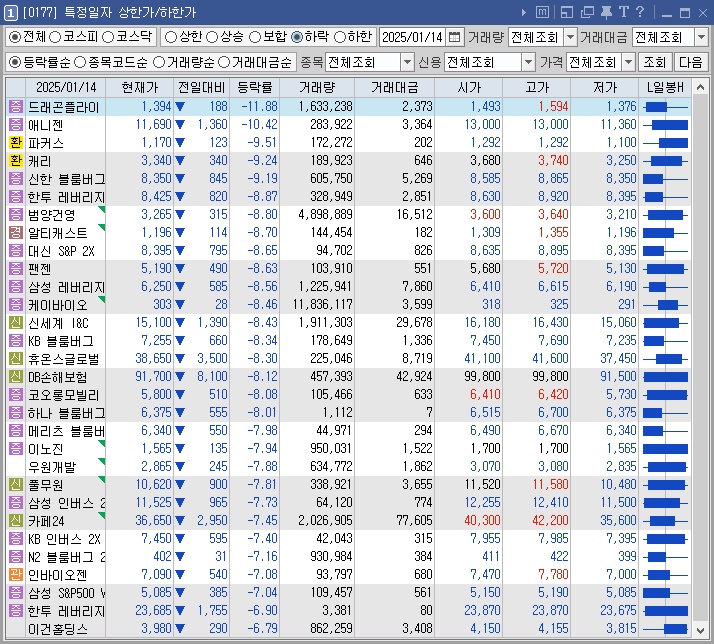Open the 거래대금 filter dropdown
714x644 pixels.
(701, 37)
